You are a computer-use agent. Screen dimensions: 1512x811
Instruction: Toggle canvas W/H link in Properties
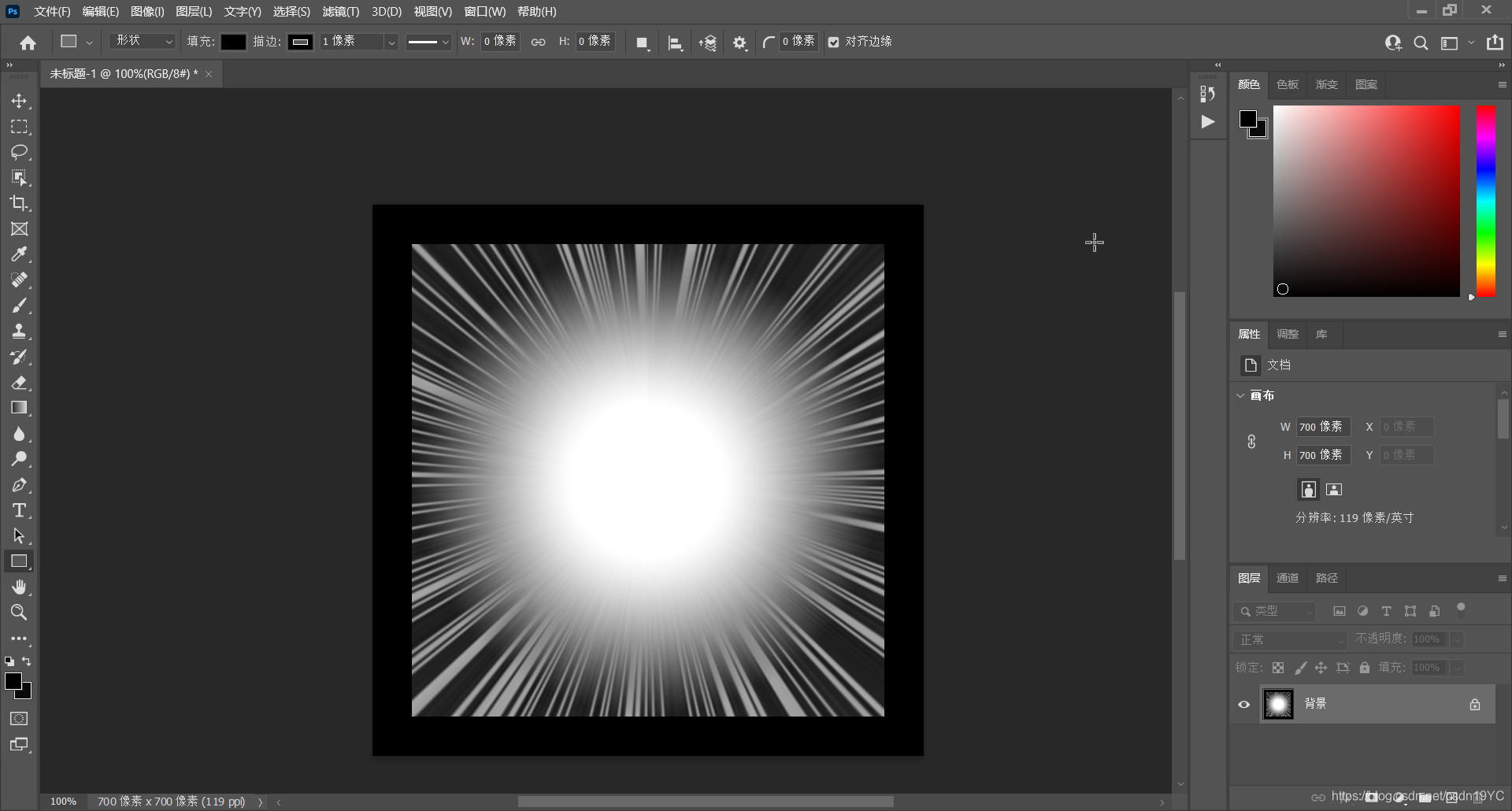[1251, 441]
